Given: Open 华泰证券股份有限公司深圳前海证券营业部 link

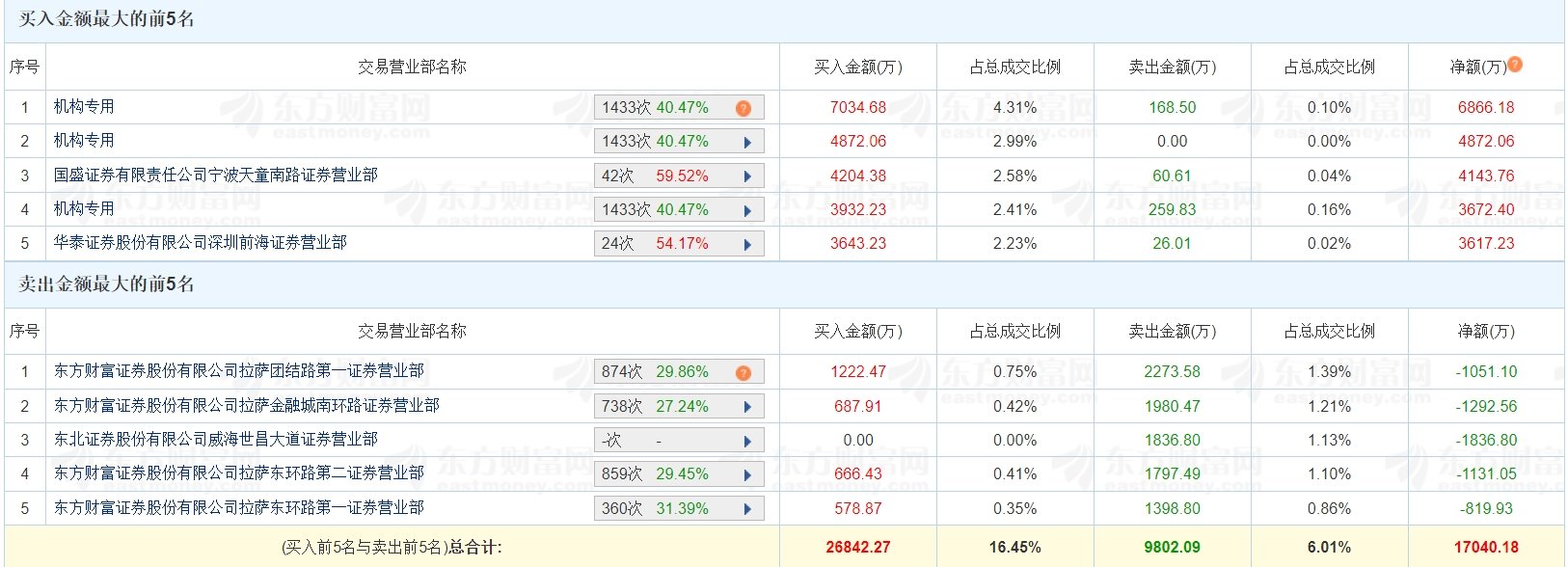Looking at the screenshot, I should click(x=201, y=243).
